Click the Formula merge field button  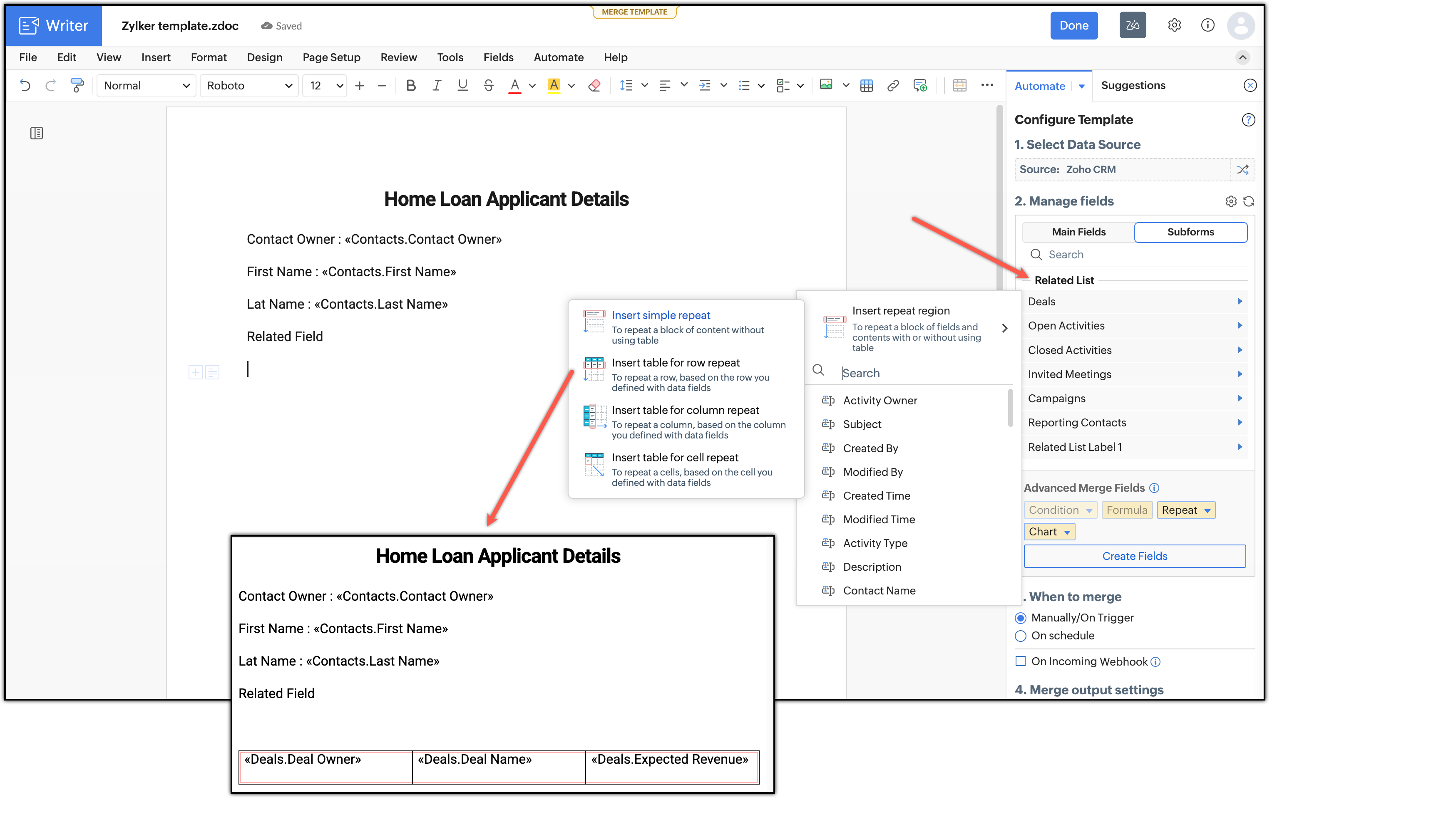coord(1126,510)
